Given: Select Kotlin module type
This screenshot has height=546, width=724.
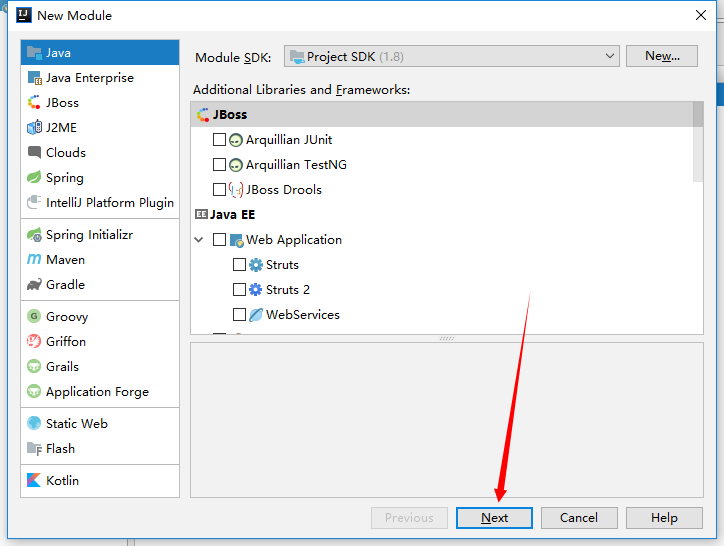Looking at the screenshot, I should 100,480.
